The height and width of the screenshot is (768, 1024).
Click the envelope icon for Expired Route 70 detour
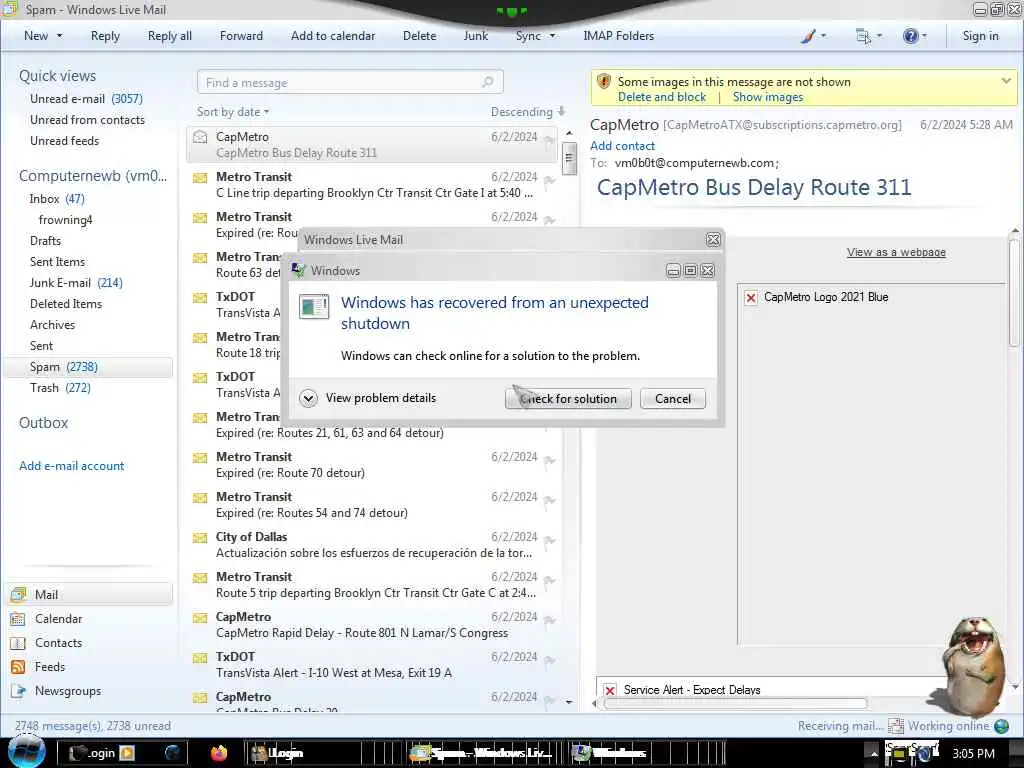[x=200, y=458]
